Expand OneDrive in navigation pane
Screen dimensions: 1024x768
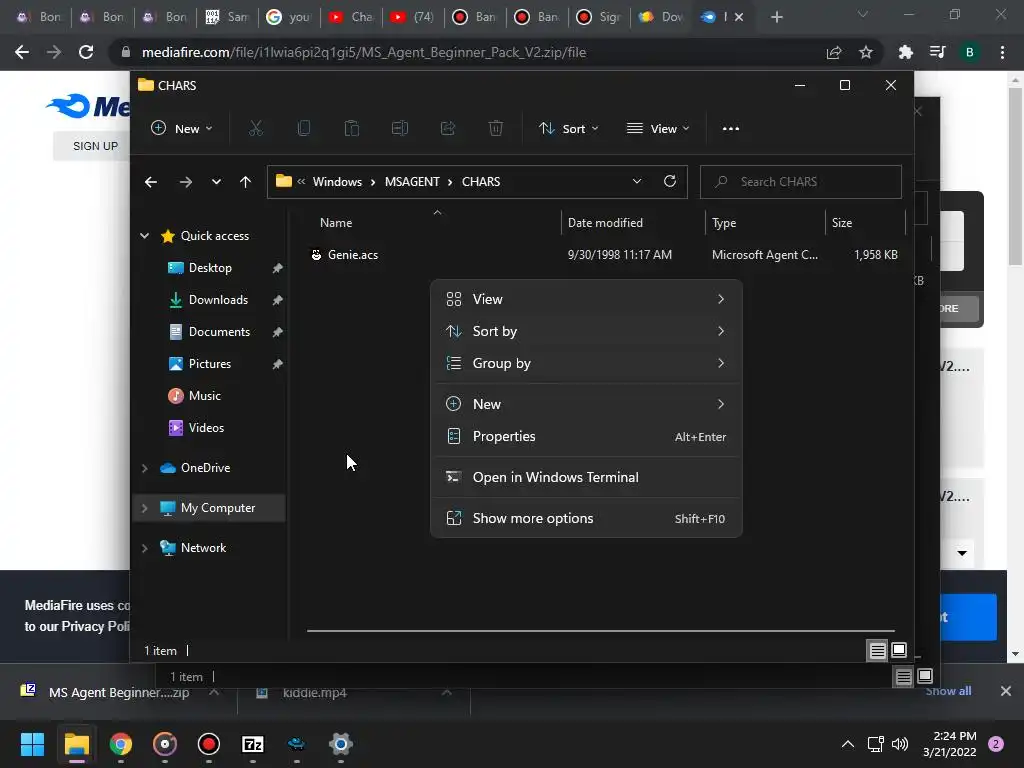[x=144, y=468]
